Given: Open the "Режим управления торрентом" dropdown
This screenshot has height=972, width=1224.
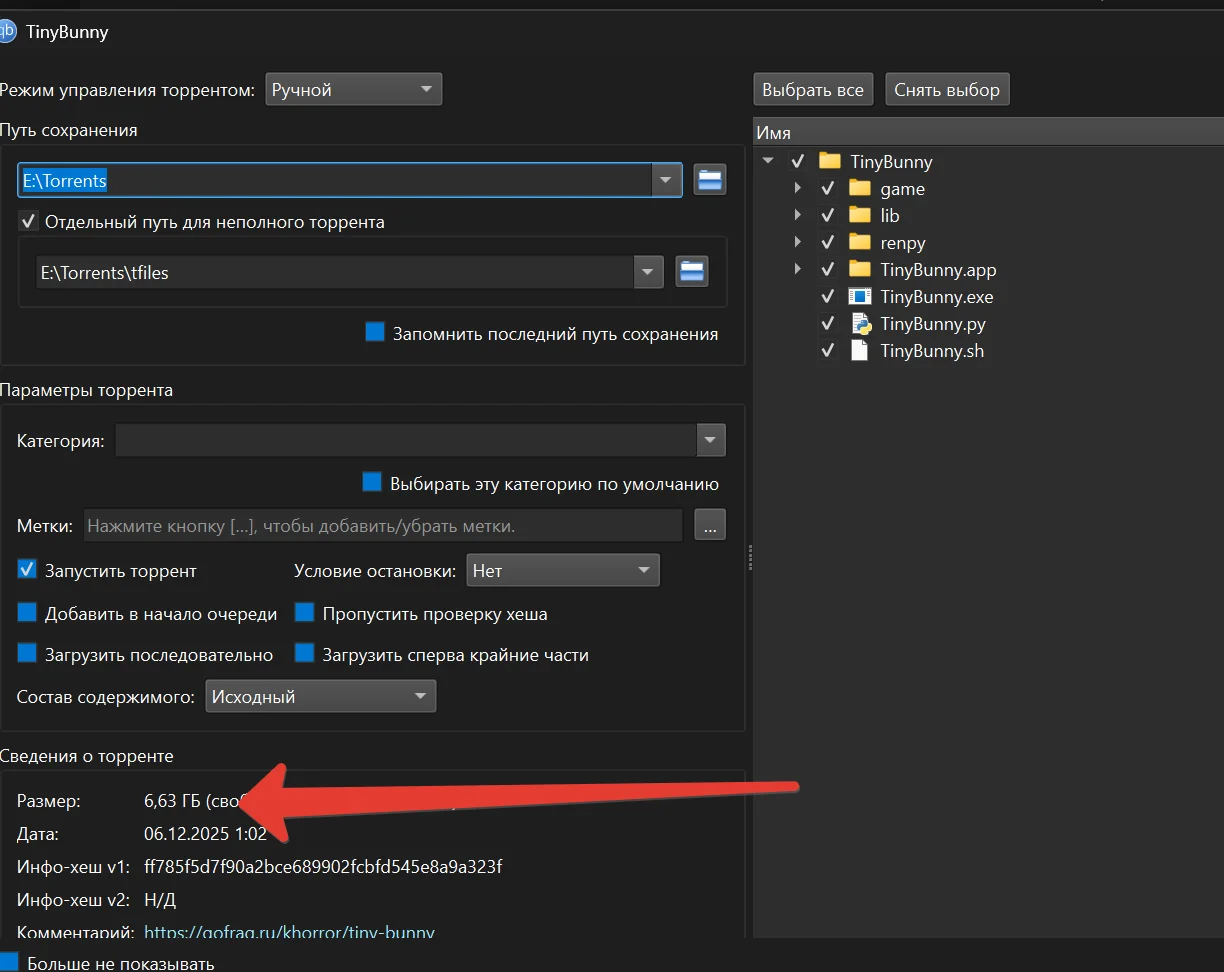Looking at the screenshot, I should [x=353, y=89].
